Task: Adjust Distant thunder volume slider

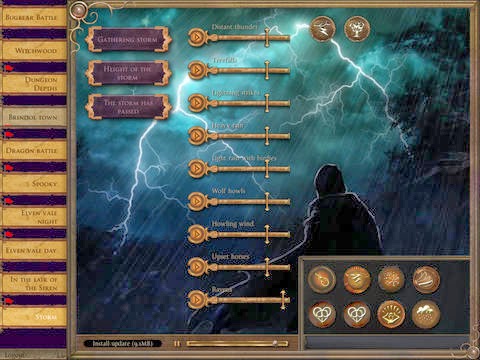Action: (x=267, y=38)
